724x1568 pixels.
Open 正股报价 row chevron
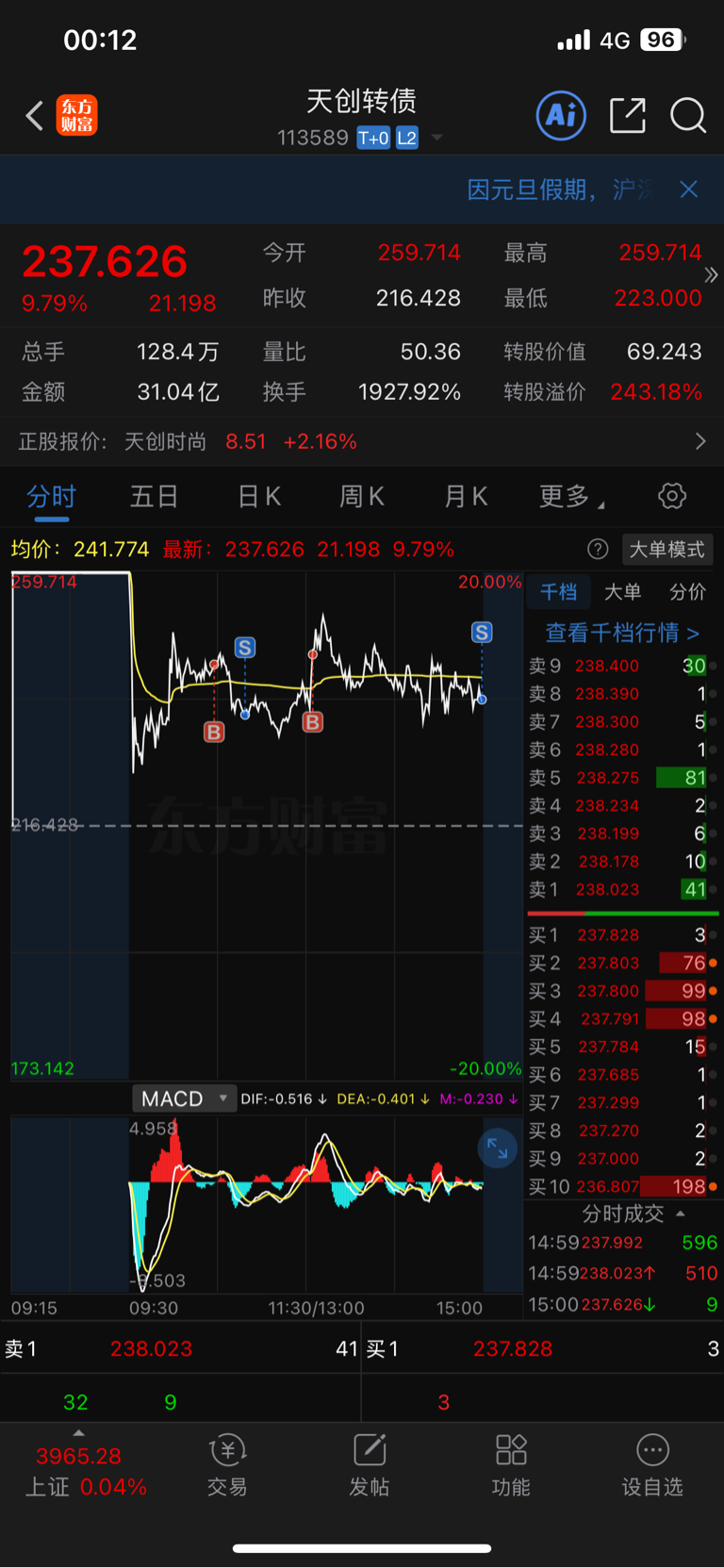tap(699, 441)
